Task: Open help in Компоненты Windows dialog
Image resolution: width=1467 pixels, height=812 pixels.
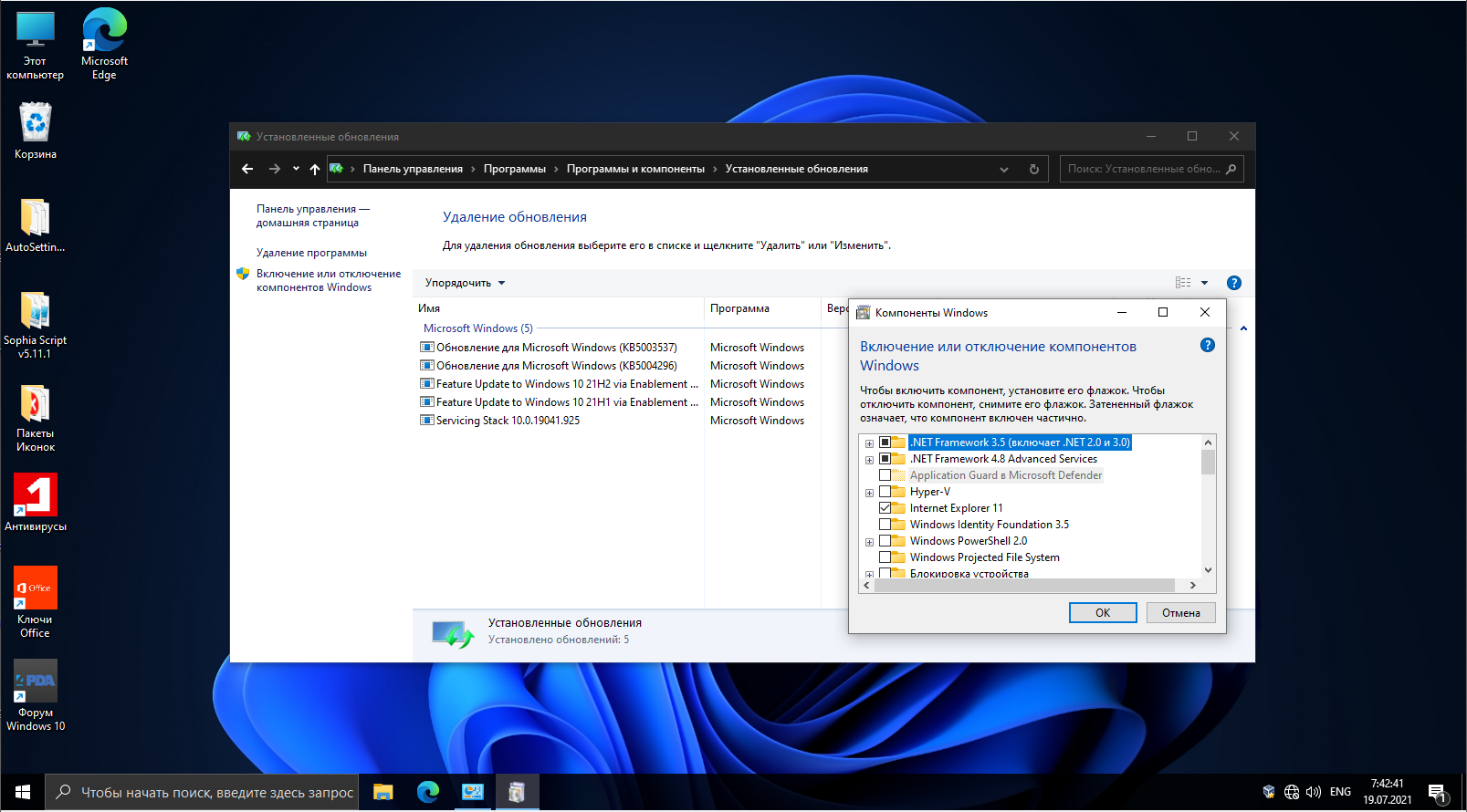Action: coord(1208,345)
